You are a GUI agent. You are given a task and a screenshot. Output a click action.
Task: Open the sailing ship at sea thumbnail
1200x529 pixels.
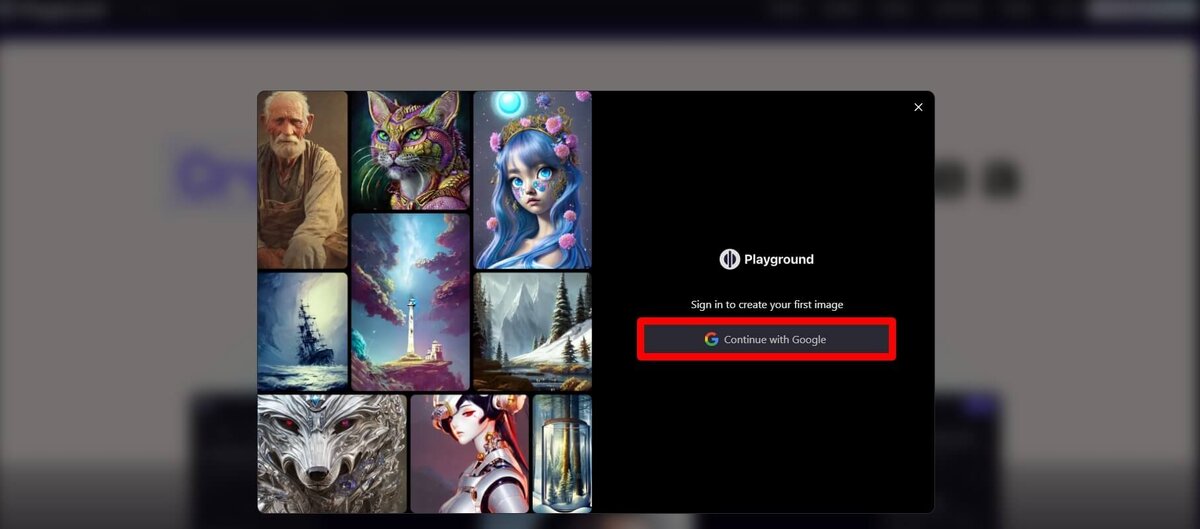pyautogui.click(x=303, y=332)
